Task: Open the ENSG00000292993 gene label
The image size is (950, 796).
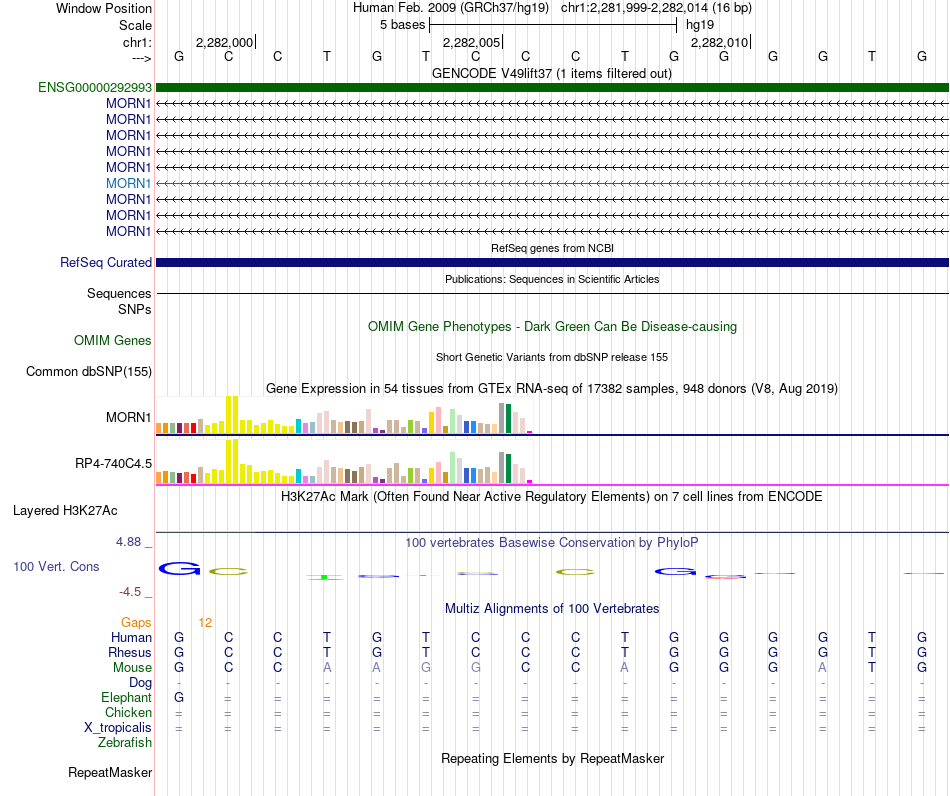Action: [95, 87]
